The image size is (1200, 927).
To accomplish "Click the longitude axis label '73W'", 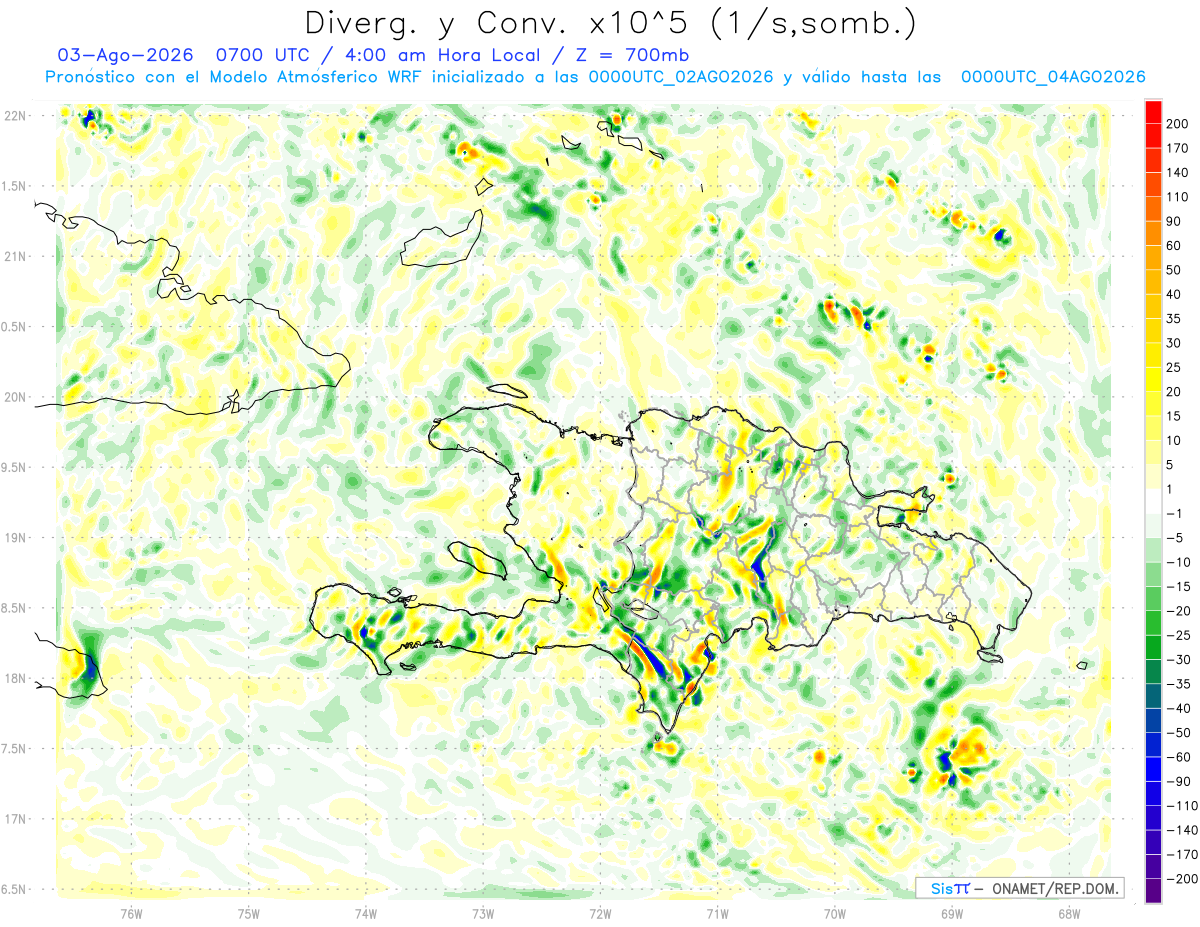I will click(483, 914).
